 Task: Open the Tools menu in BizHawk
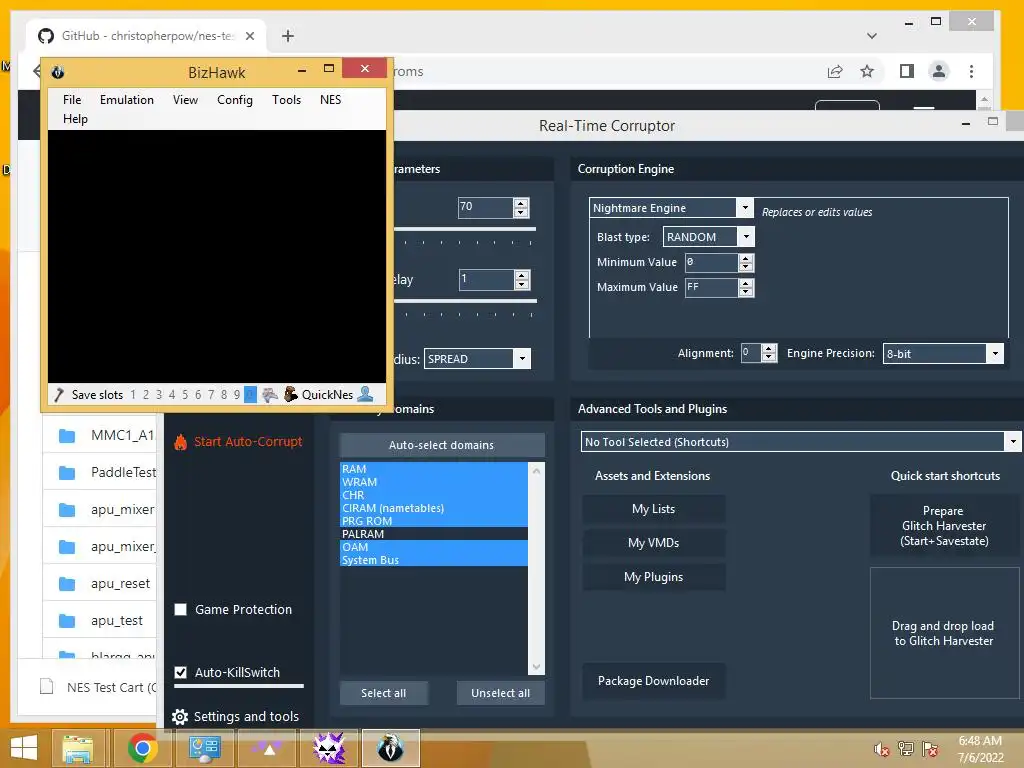pos(286,100)
